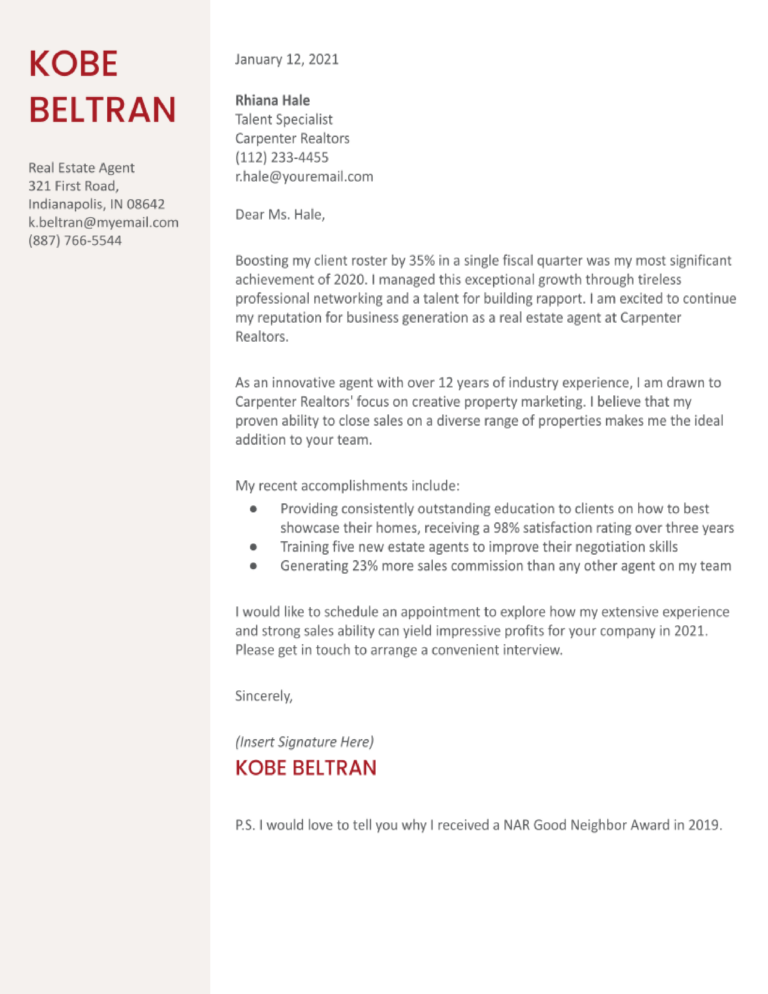The image size is (768, 994).
Task: Click the phone number (112) 233-4455
Action: pos(282,157)
